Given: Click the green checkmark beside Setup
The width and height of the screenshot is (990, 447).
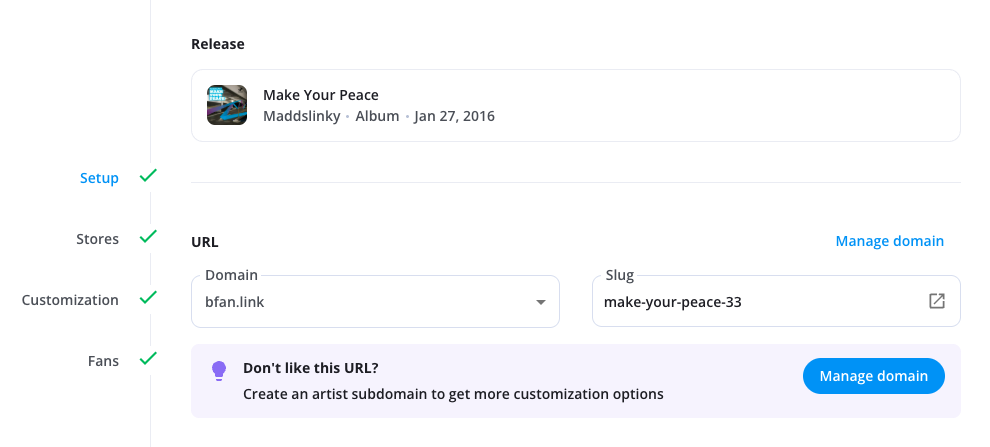Looking at the screenshot, I should point(148,177).
